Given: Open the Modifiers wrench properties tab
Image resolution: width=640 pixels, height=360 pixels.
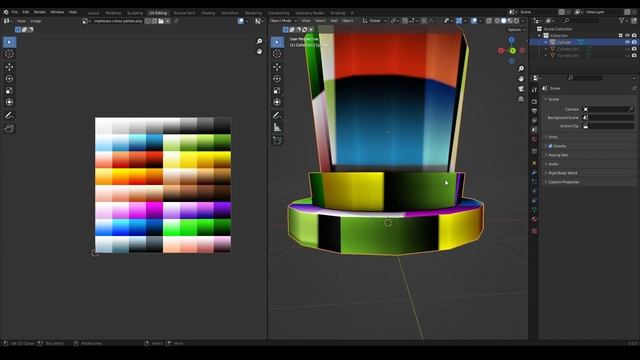Looking at the screenshot, I should click(534, 173).
